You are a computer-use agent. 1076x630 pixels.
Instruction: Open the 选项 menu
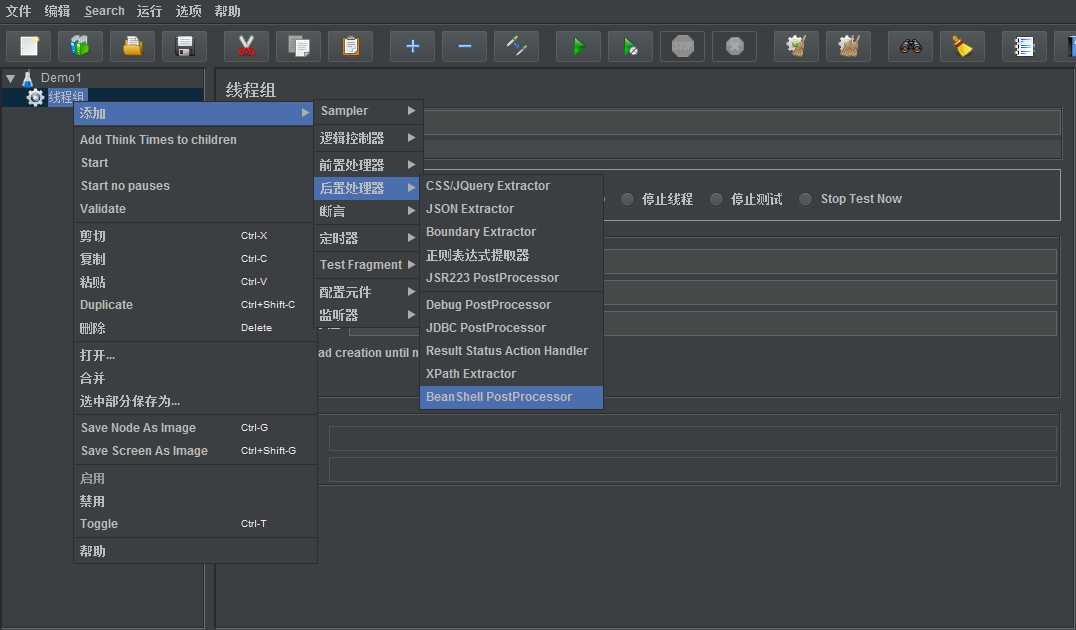pyautogui.click(x=188, y=11)
